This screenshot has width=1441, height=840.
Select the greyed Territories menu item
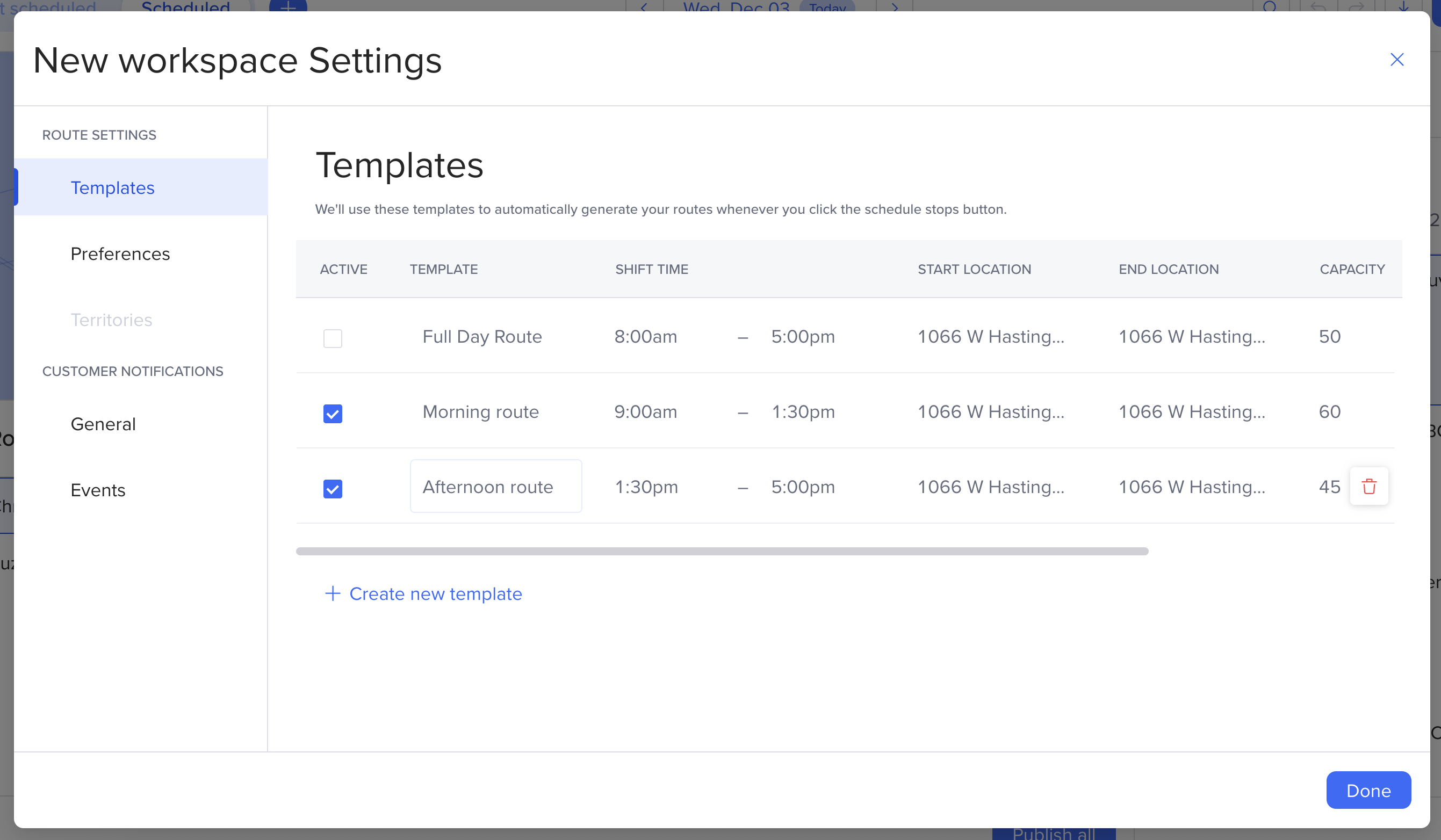point(112,320)
